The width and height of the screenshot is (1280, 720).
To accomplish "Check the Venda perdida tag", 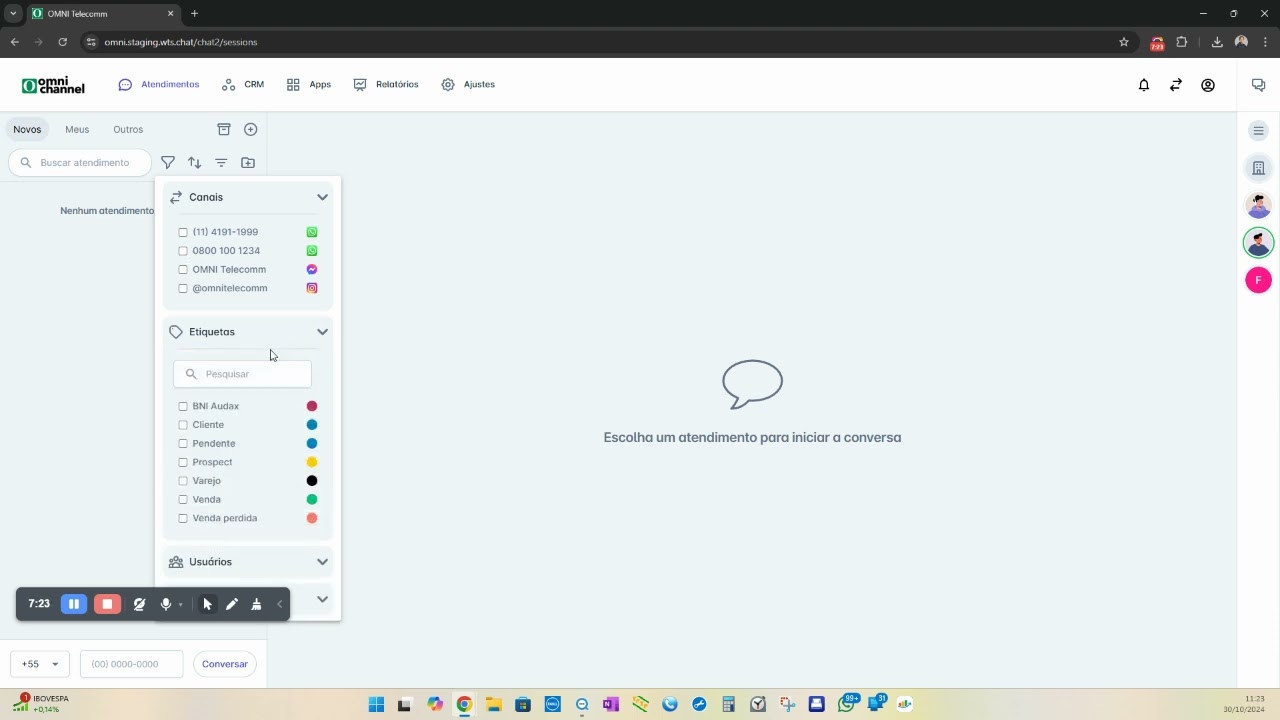I will (x=183, y=518).
